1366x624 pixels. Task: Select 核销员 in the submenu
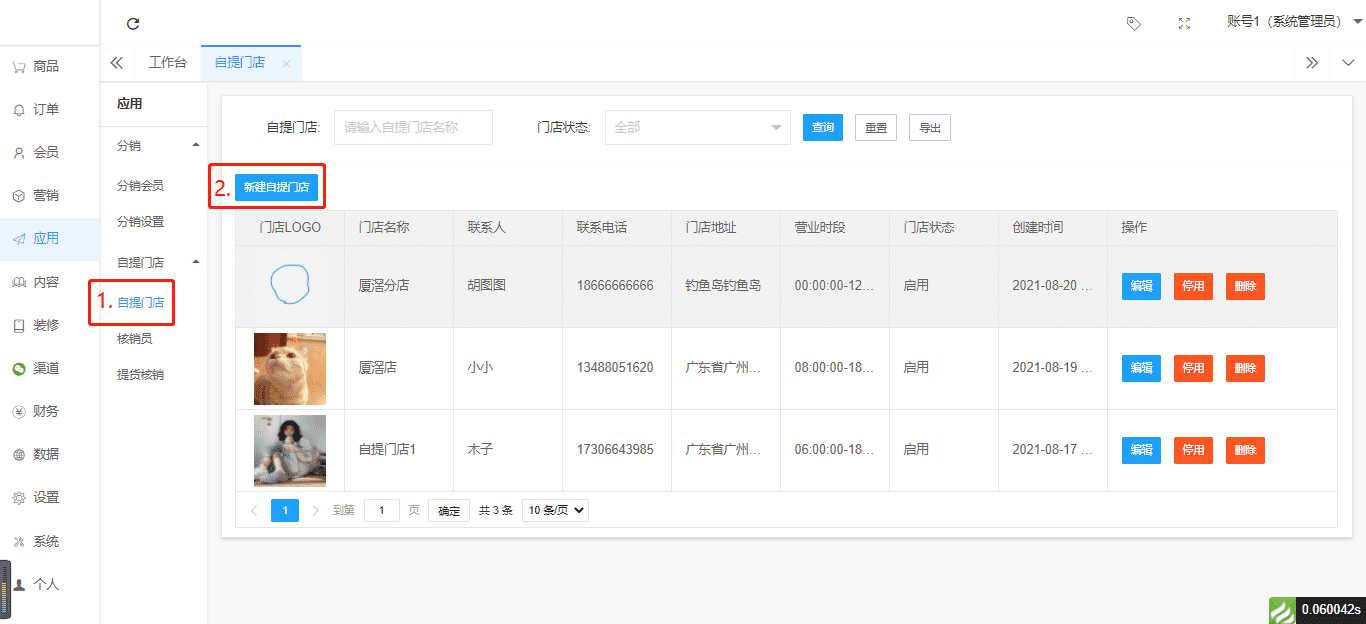pos(135,339)
